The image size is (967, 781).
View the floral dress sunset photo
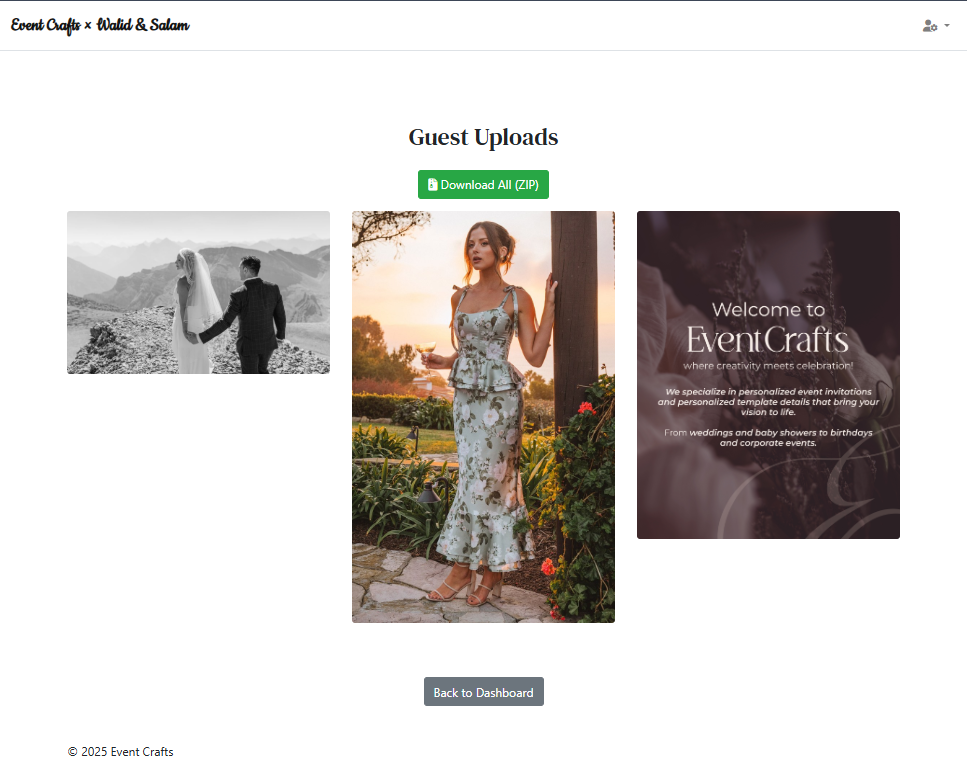(x=483, y=415)
